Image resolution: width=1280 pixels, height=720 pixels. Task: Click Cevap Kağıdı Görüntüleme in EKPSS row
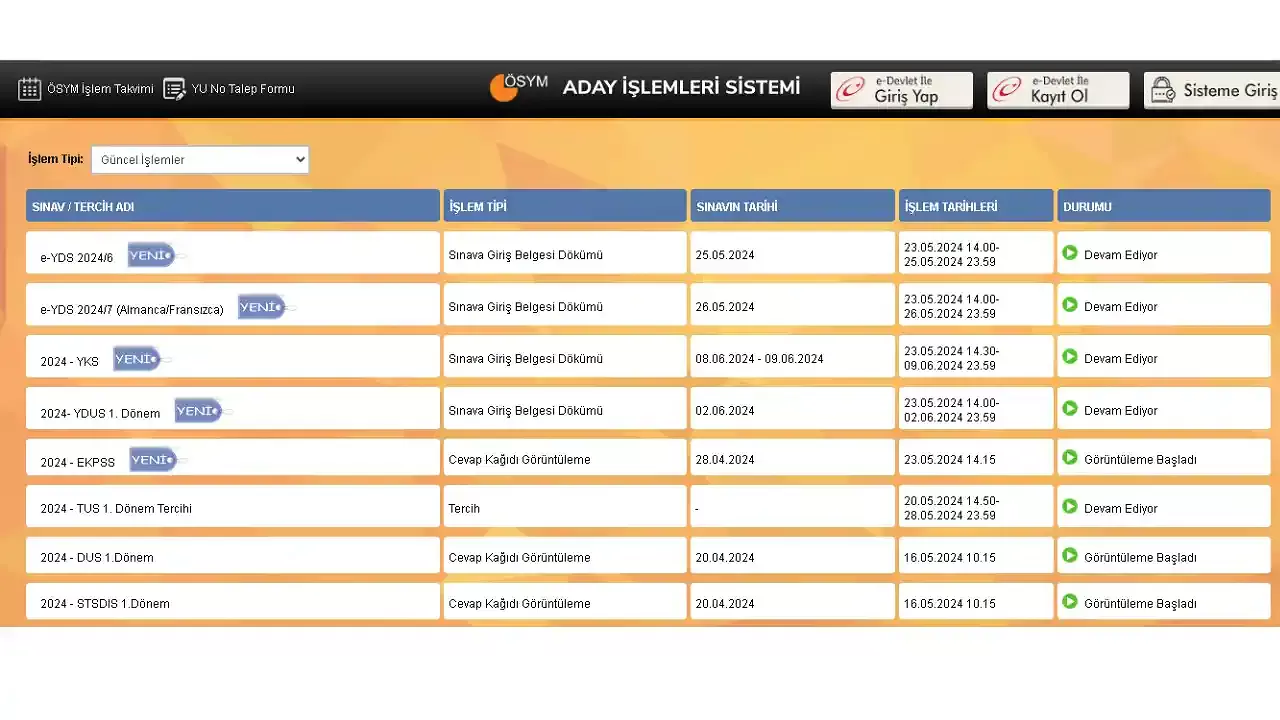[x=520, y=460]
